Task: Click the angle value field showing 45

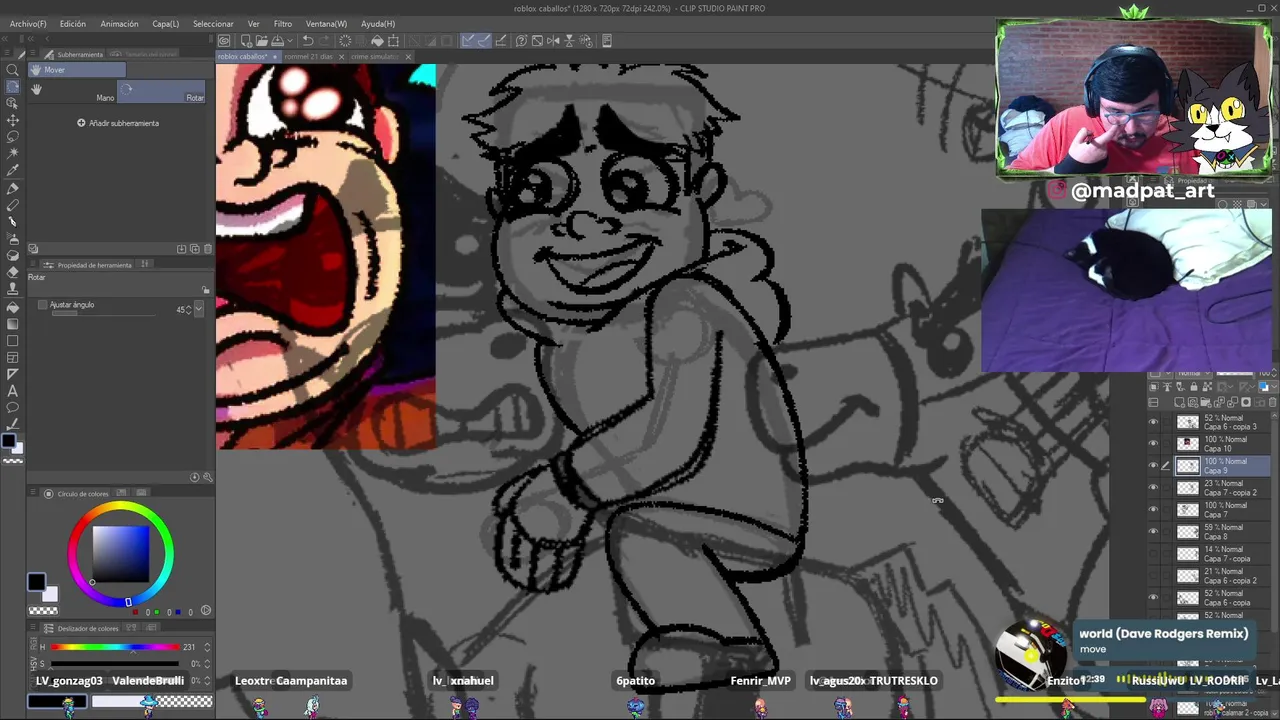Action: [181, 310]
